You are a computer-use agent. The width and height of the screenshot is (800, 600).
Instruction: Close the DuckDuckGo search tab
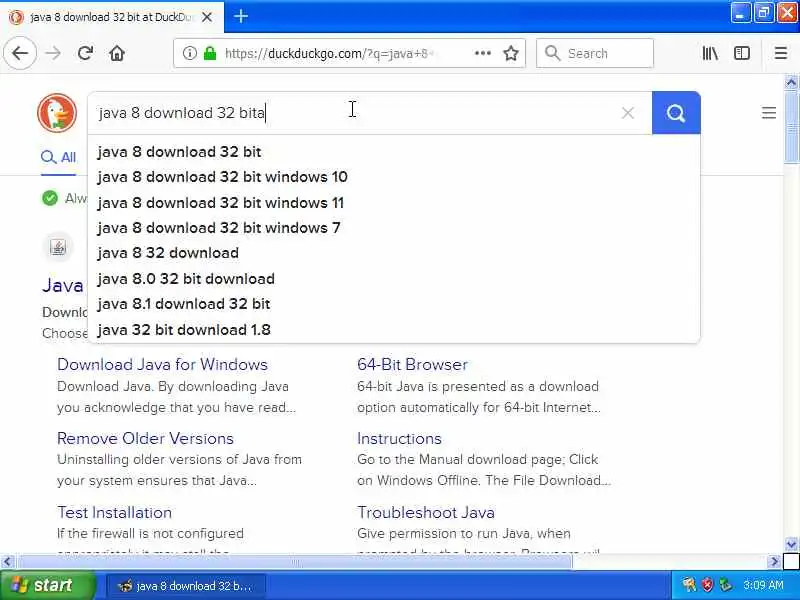point(207,17)
